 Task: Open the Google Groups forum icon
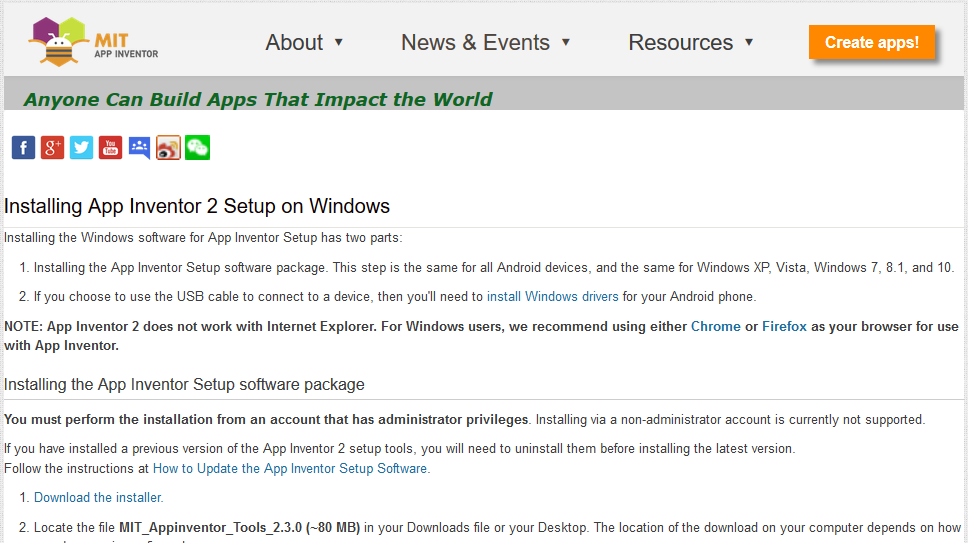click(139, 148)
